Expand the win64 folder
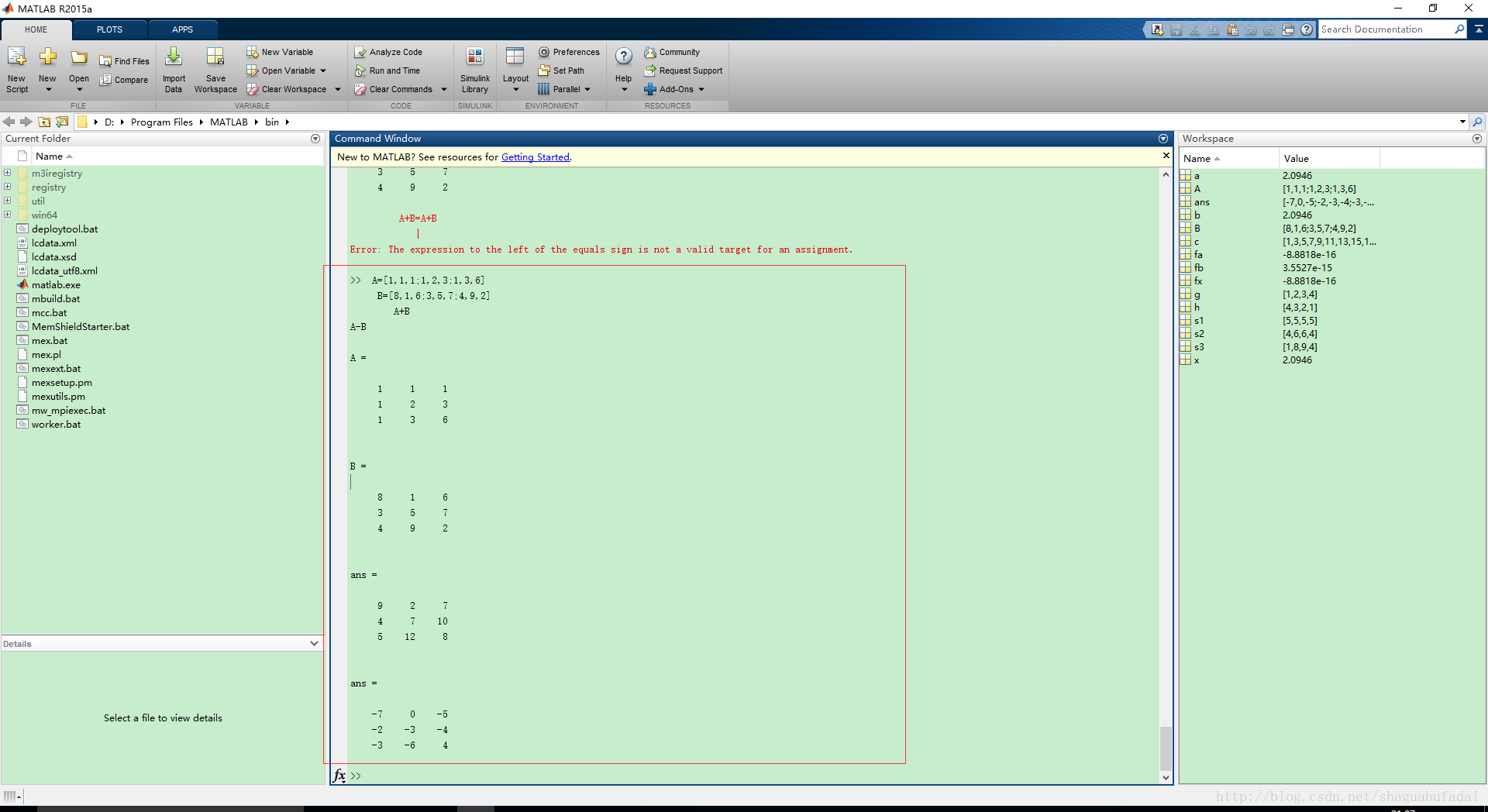The image size is (1488, 812). pyautogui.click(x=7, y=215)
